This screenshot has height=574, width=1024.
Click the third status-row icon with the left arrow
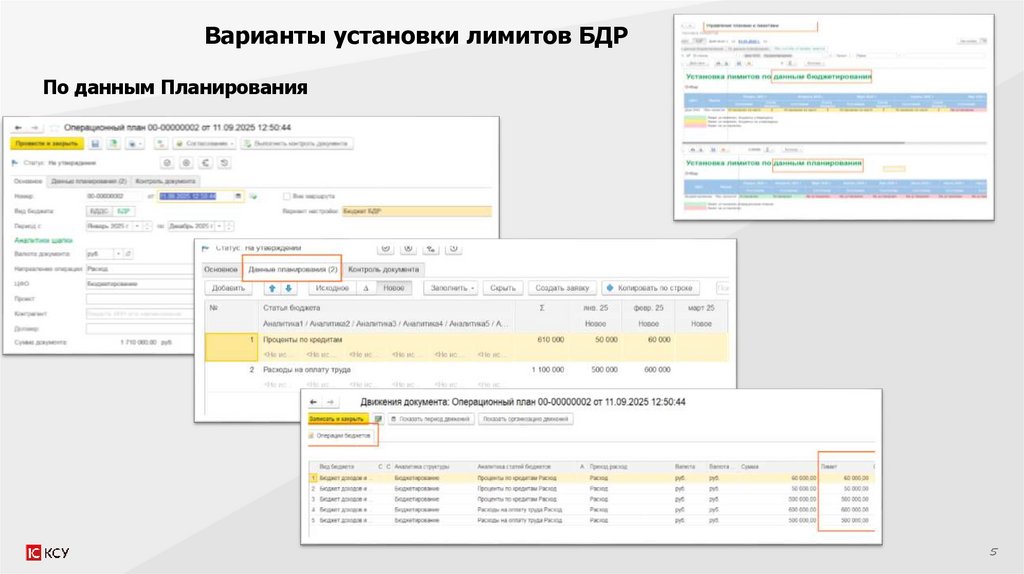(x=205, y=163)
